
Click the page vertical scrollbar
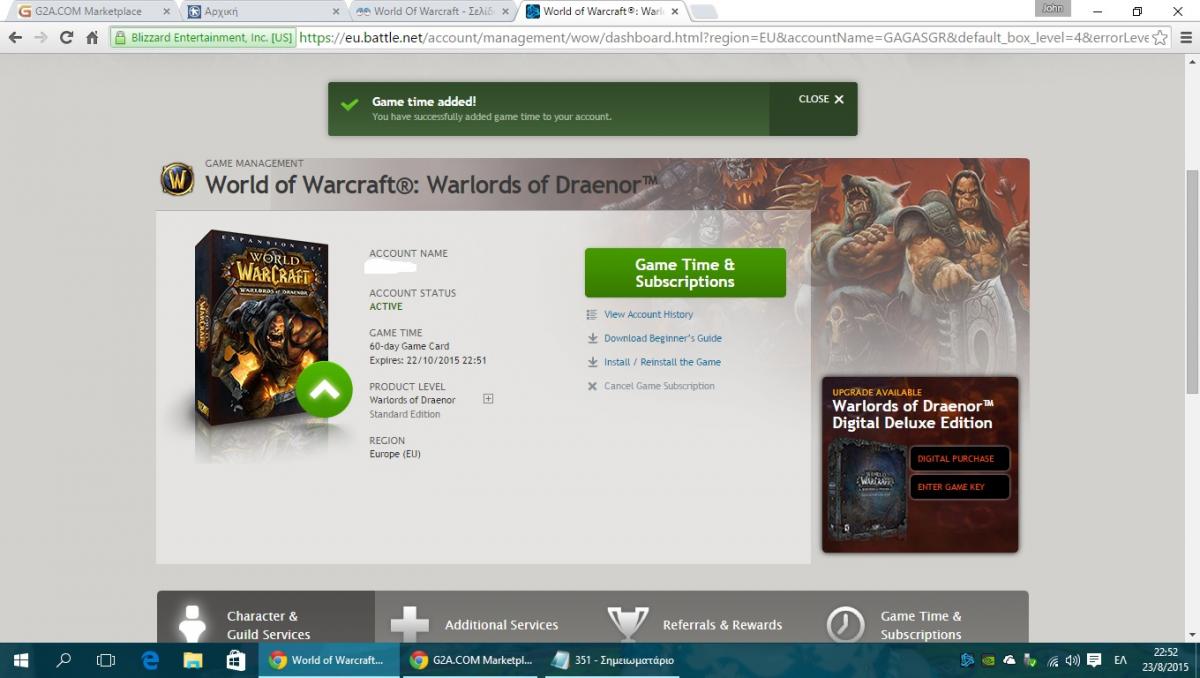(1191, 280)
